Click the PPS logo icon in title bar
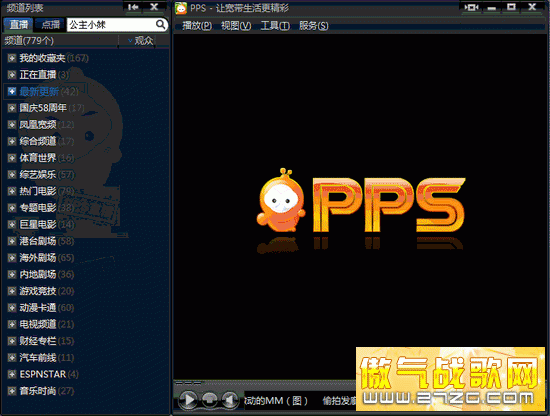 point(181,8)
